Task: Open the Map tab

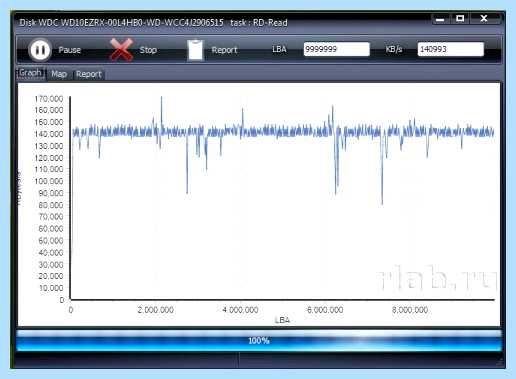Action: (59, 74)
